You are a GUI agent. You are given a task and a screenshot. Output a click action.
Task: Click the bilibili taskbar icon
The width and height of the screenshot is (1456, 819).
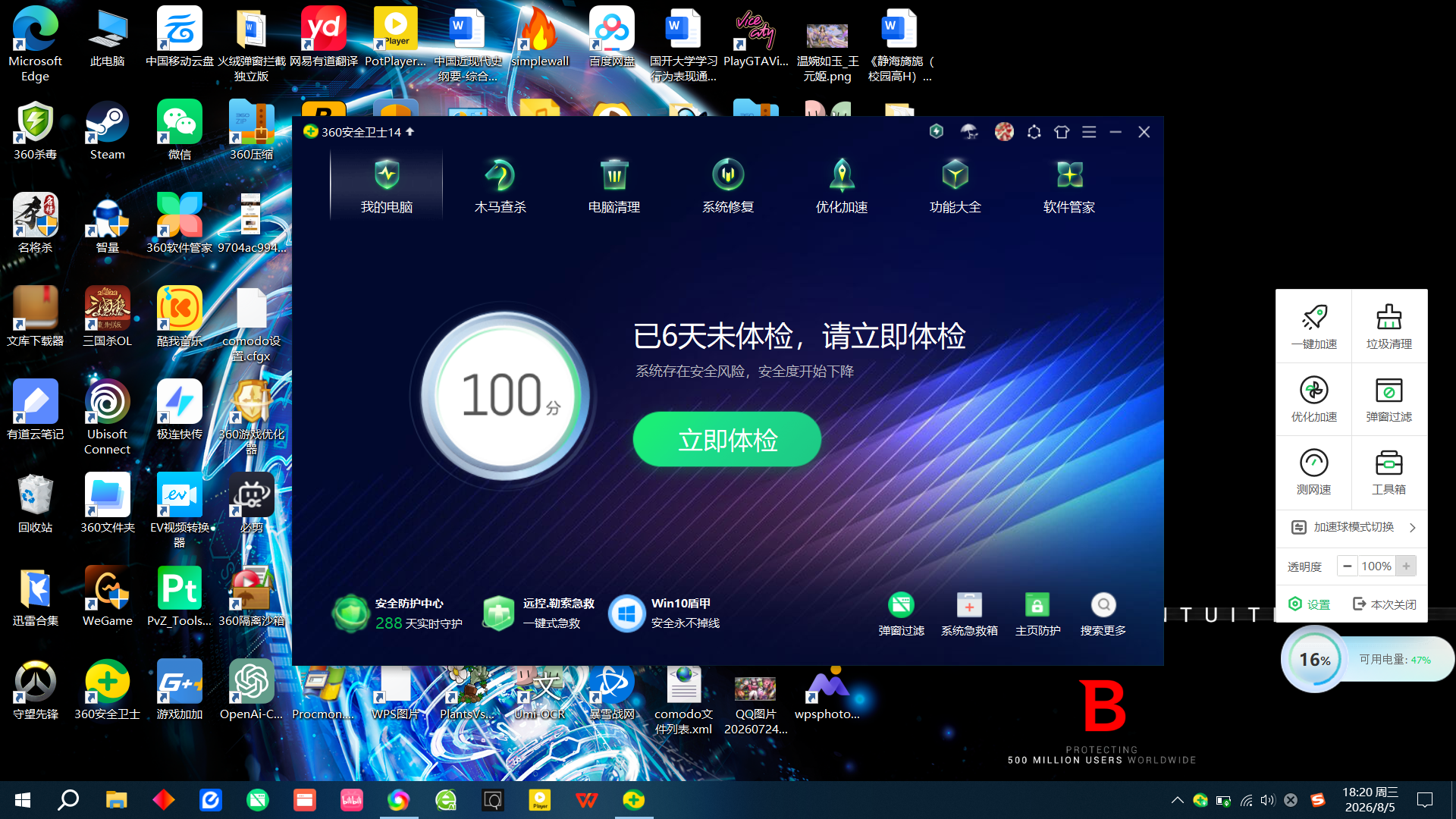pyautogui.click(x=351, y=800)
